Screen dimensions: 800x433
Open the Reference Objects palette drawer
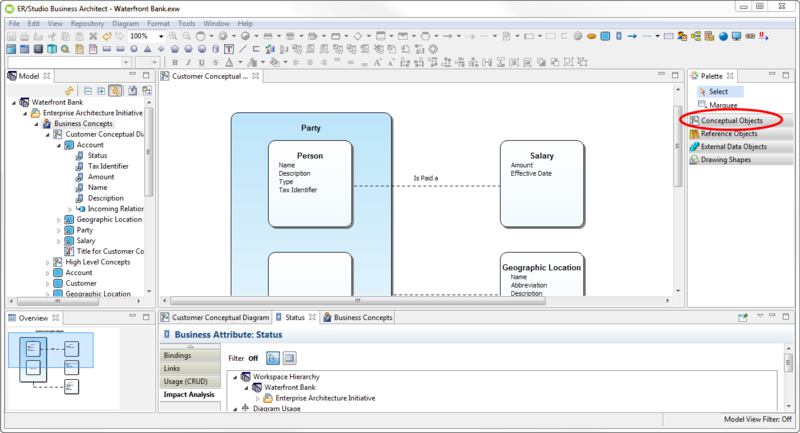[x=740, y=134]
